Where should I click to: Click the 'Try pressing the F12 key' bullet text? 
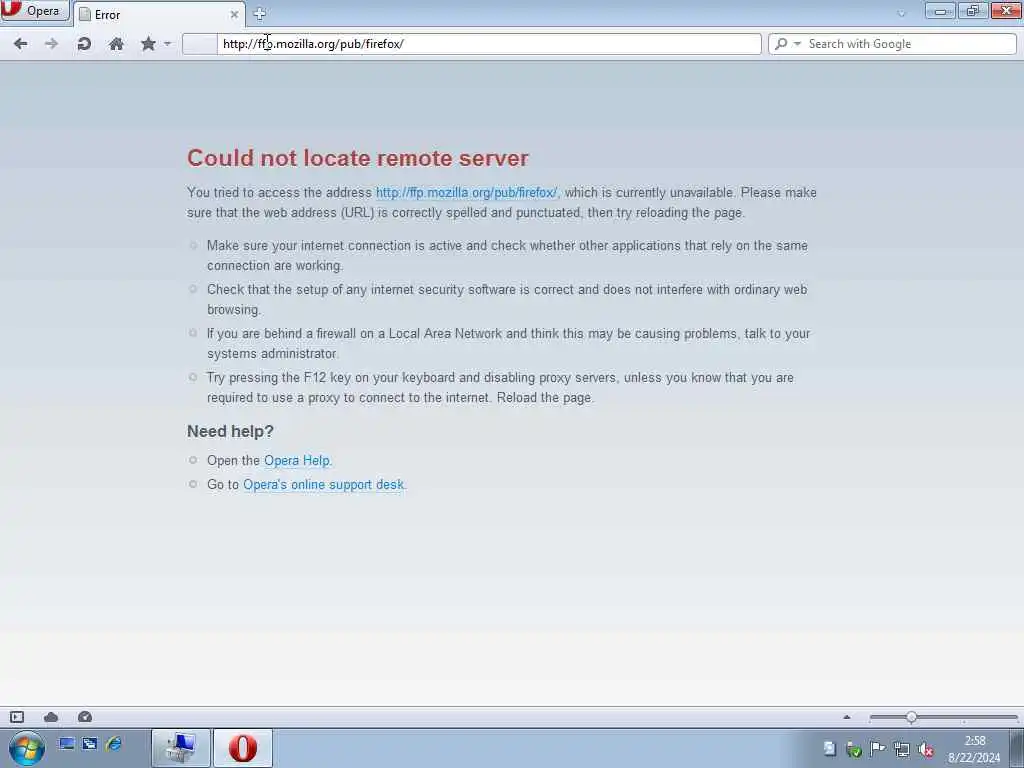point(500,387)
